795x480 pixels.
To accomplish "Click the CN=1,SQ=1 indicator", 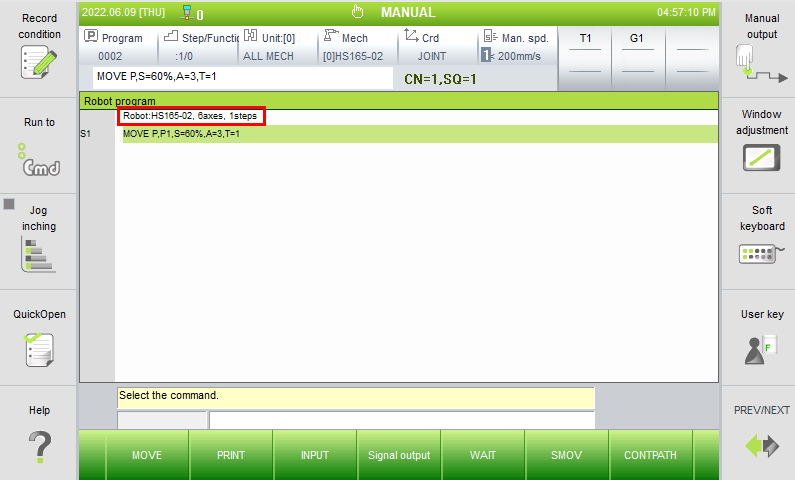I will pos(440,79).
